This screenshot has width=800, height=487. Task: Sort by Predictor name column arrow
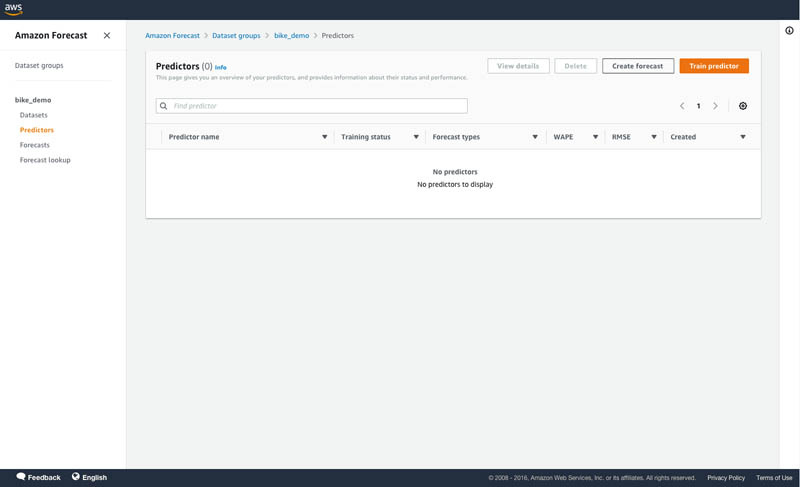(x=324, y=137)
